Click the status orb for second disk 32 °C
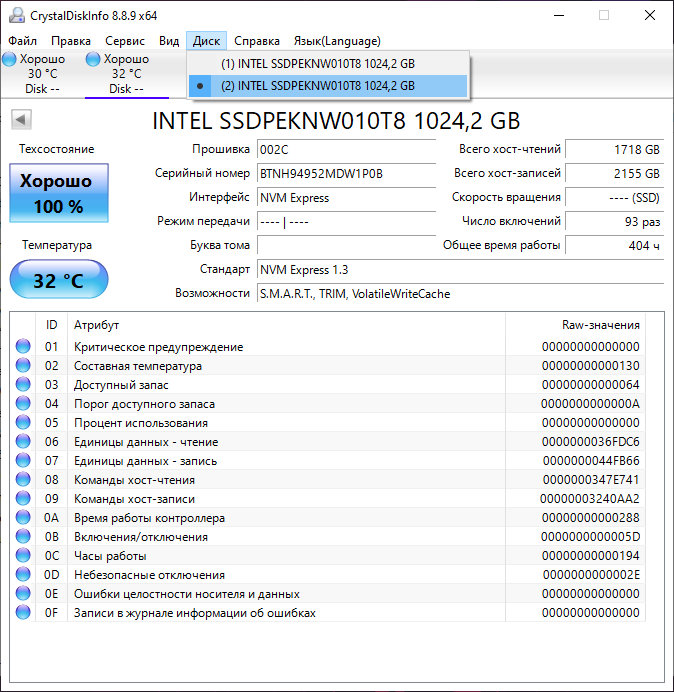674x692 pixels. pos(93,59)
